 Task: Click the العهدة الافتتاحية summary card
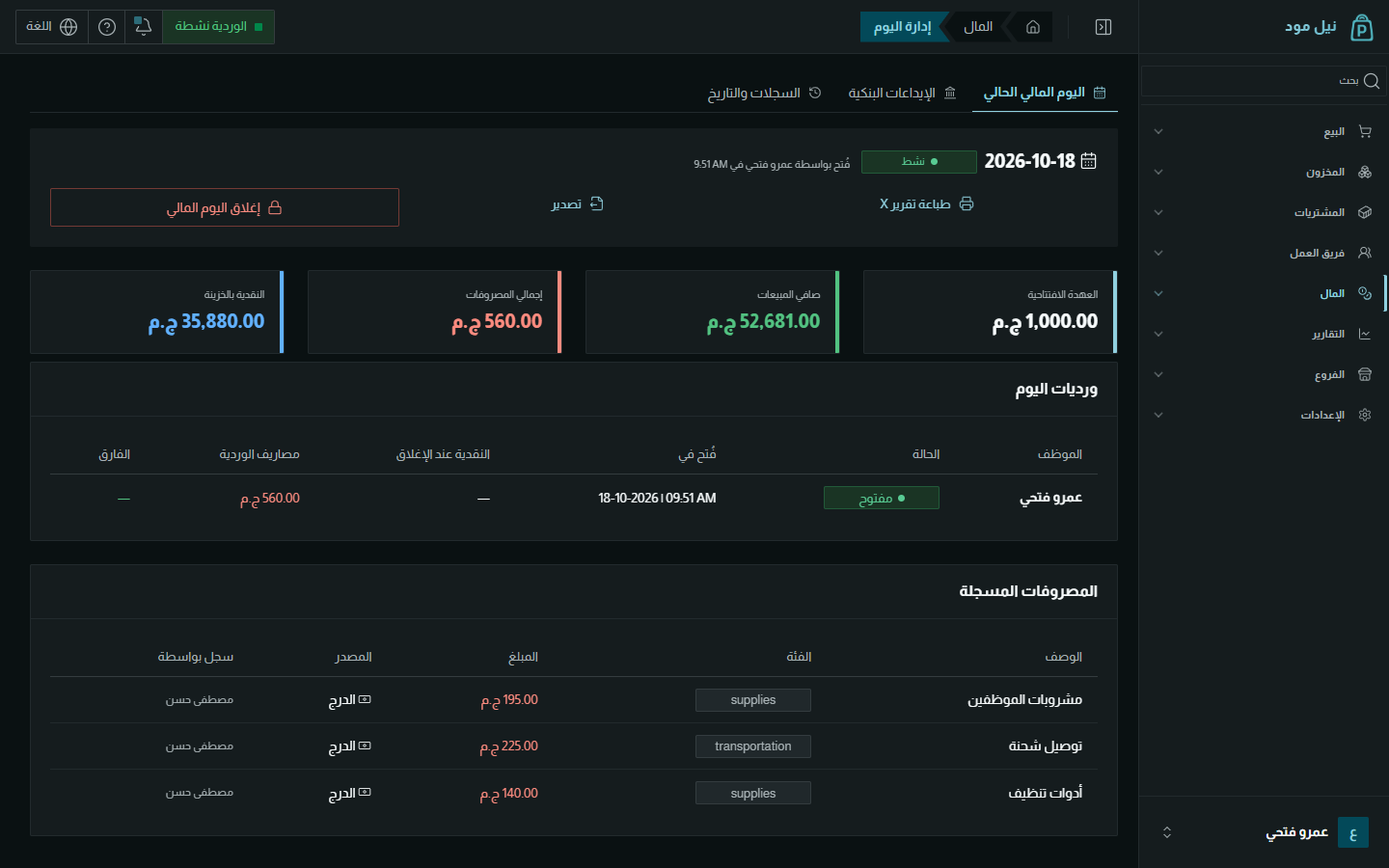pos(991,312)
